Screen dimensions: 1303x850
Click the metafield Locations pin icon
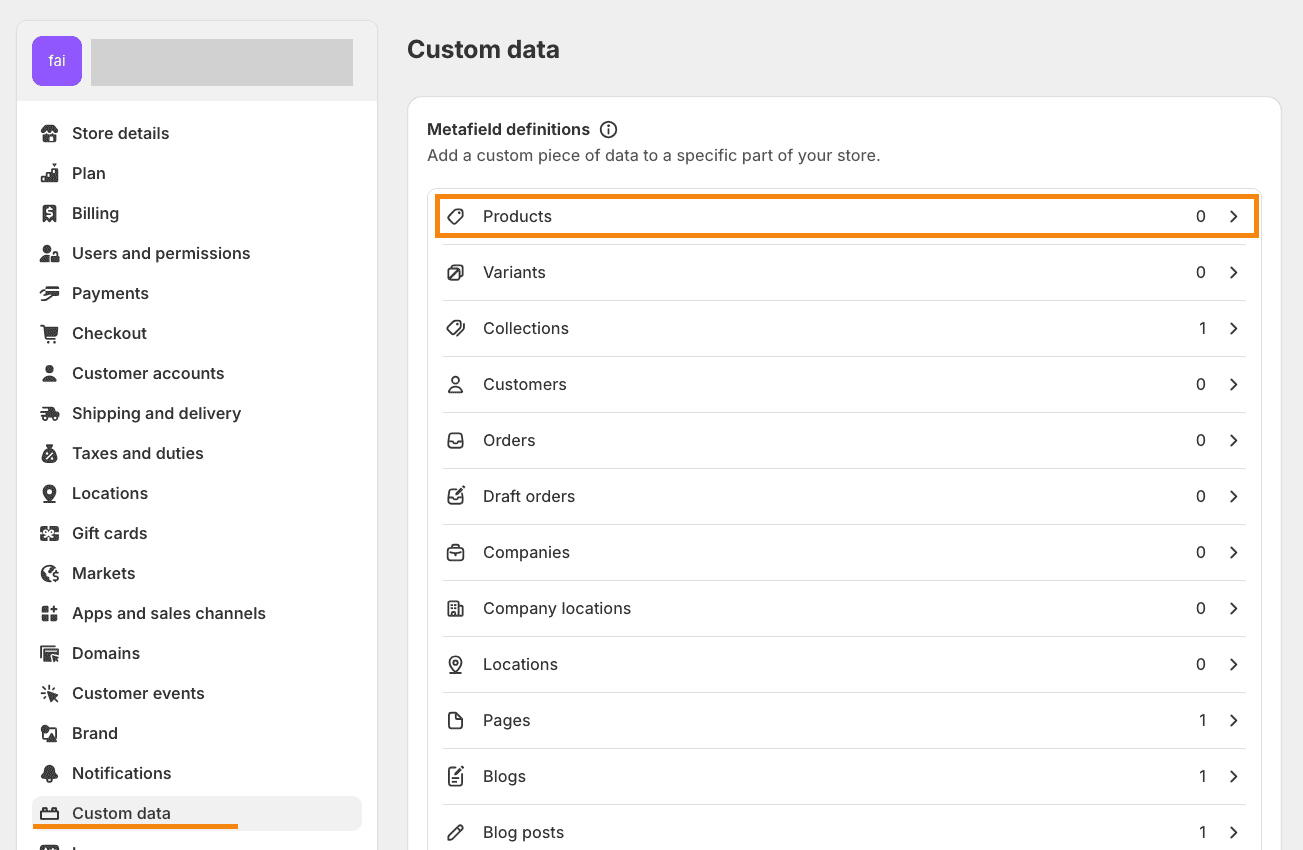456,664
